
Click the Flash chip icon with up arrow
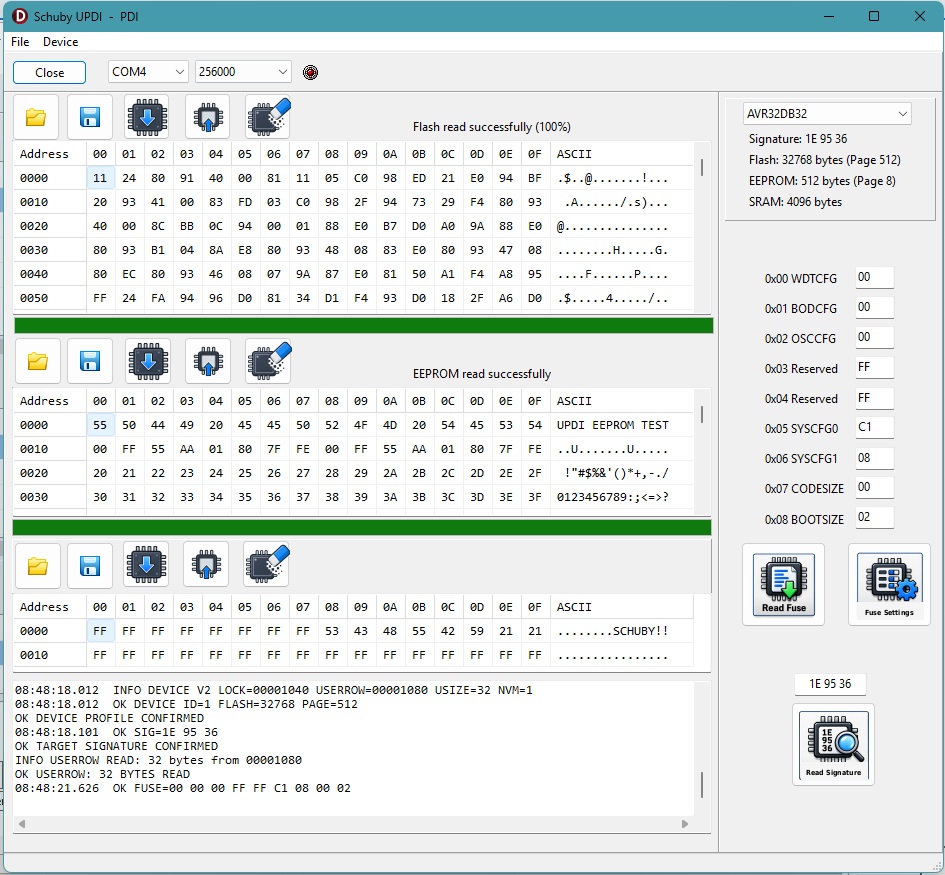pyautogui.click(x=207, y=117)
